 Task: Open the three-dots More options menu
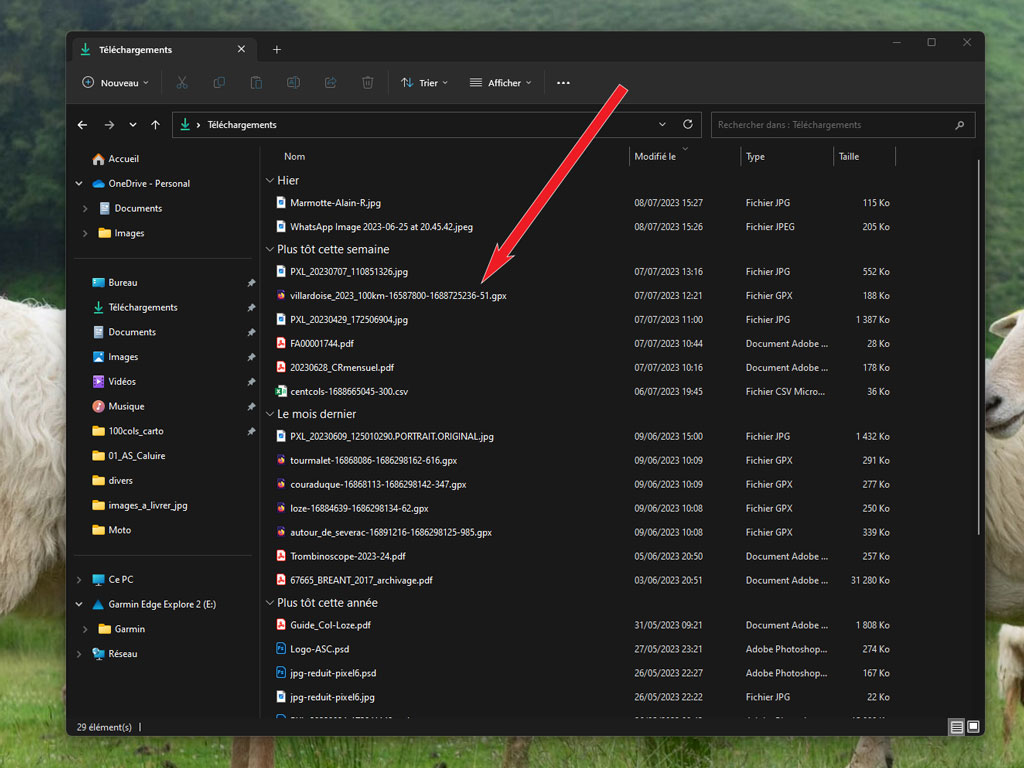pyautogui.click(x=563, y=83)
